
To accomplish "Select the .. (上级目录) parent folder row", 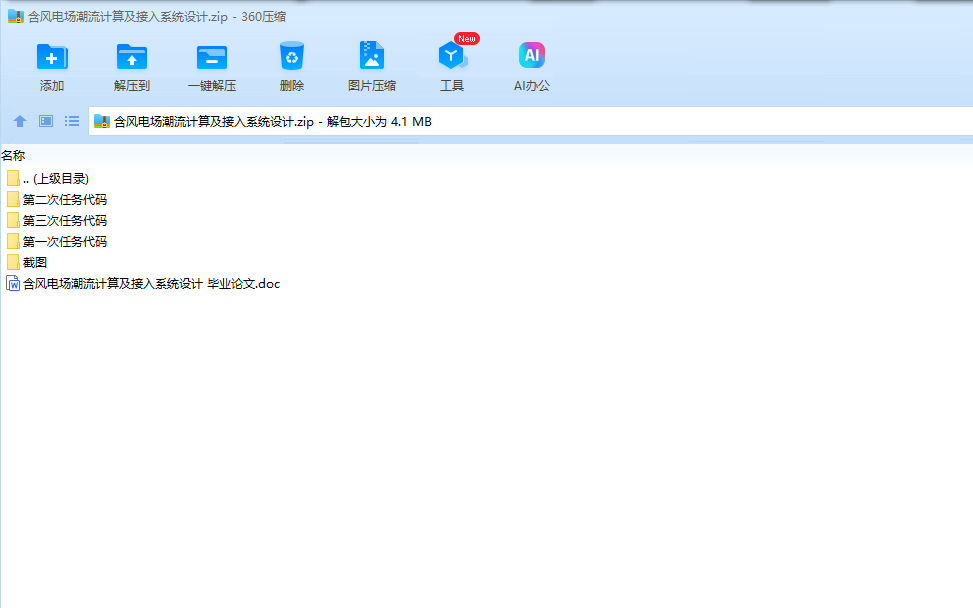I will pyautogui.click(x=48, y=179).
